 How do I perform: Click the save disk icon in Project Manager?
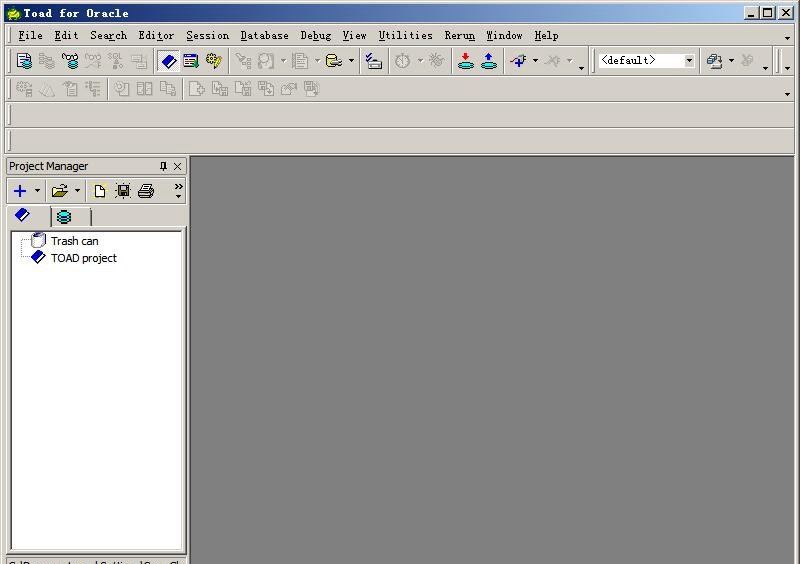click(x=123, y=191)
